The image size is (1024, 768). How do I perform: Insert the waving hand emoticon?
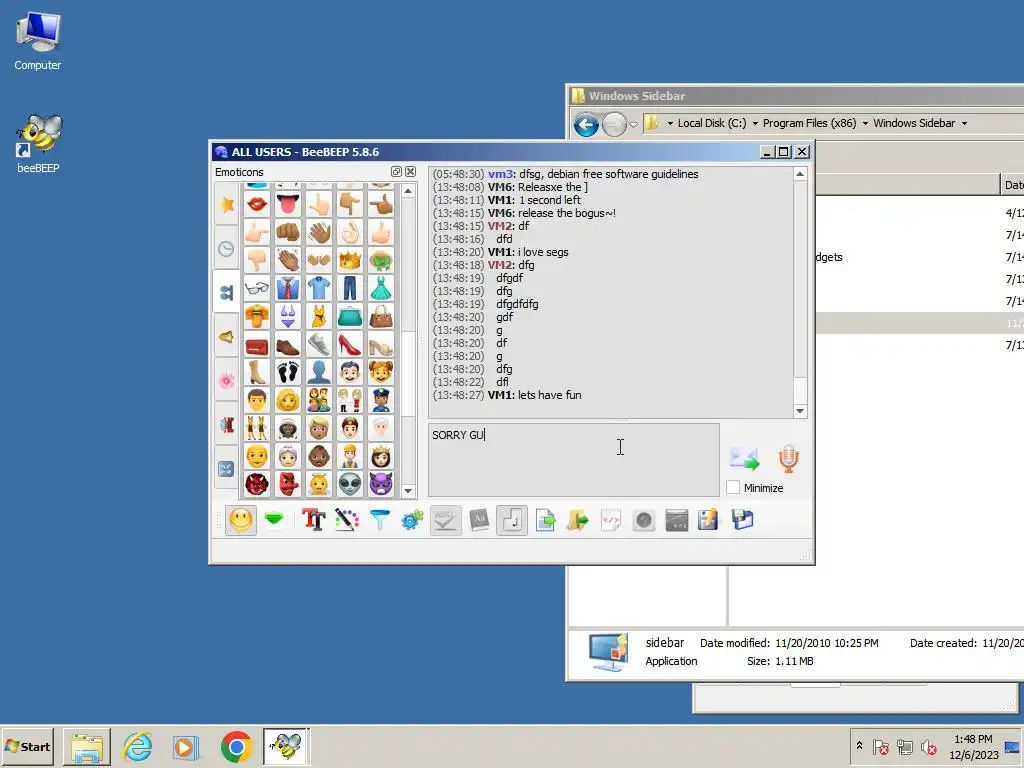click(x=319, y=232)
